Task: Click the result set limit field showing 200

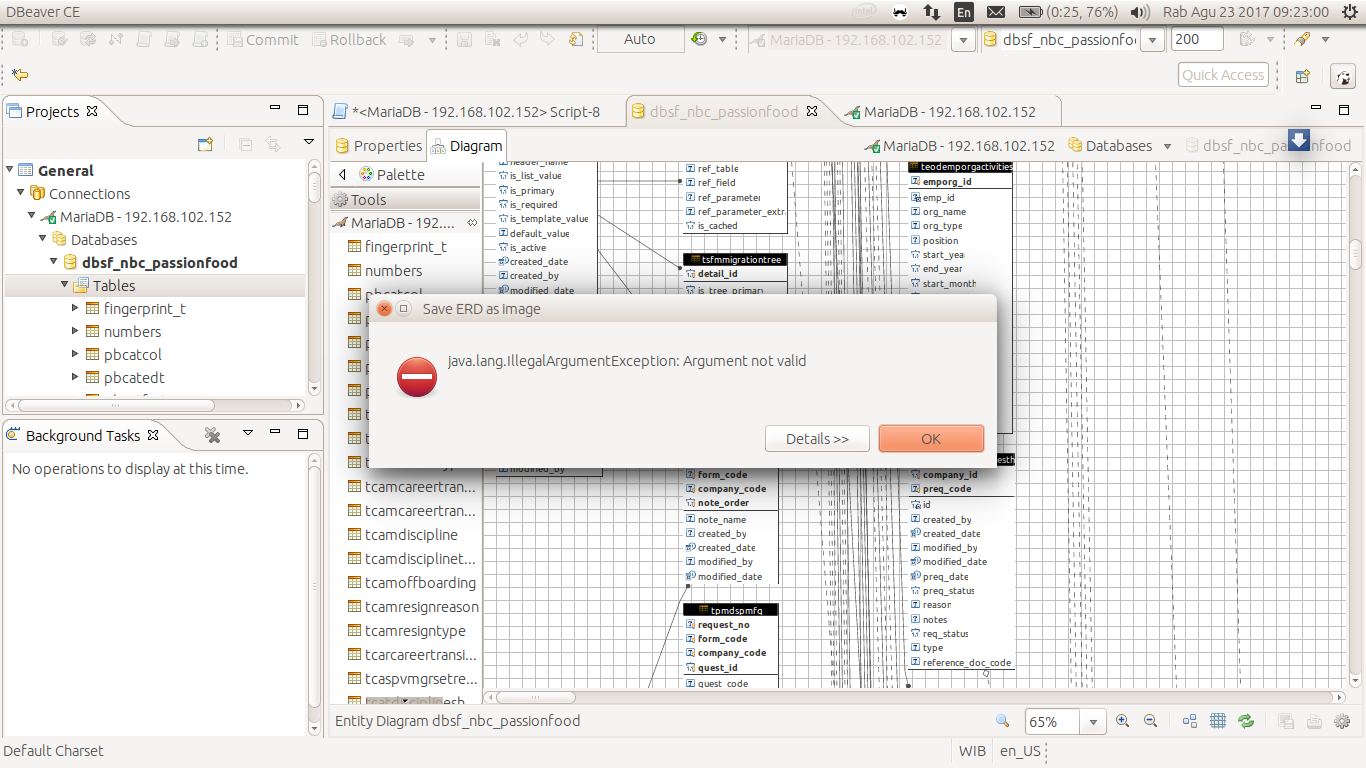Action: [x=1196, y=40]
